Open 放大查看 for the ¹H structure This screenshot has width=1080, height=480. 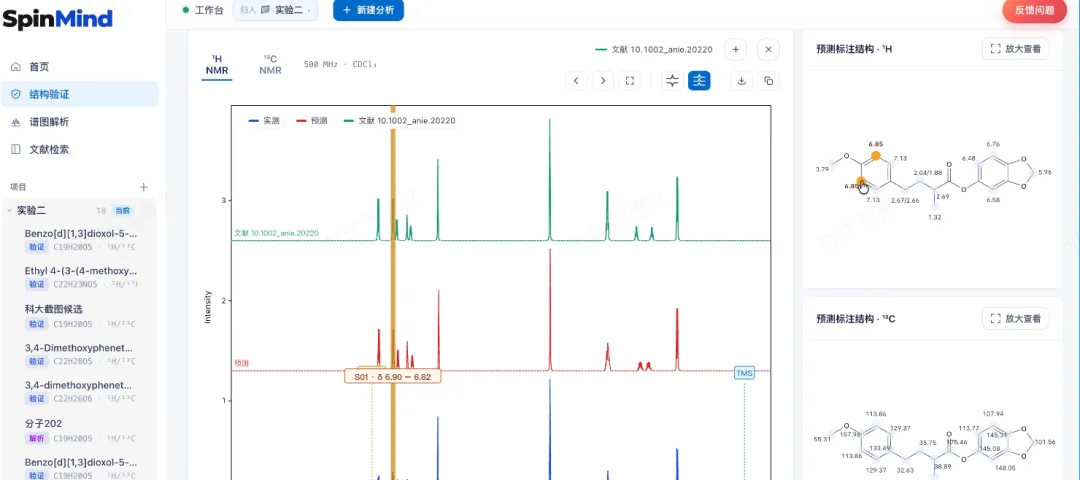pos(1015,49)
